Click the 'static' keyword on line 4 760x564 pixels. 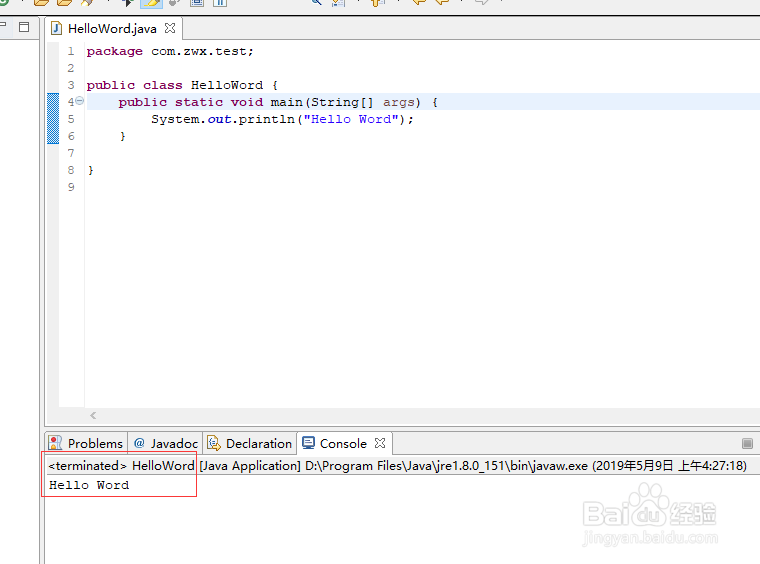[199, 102]
